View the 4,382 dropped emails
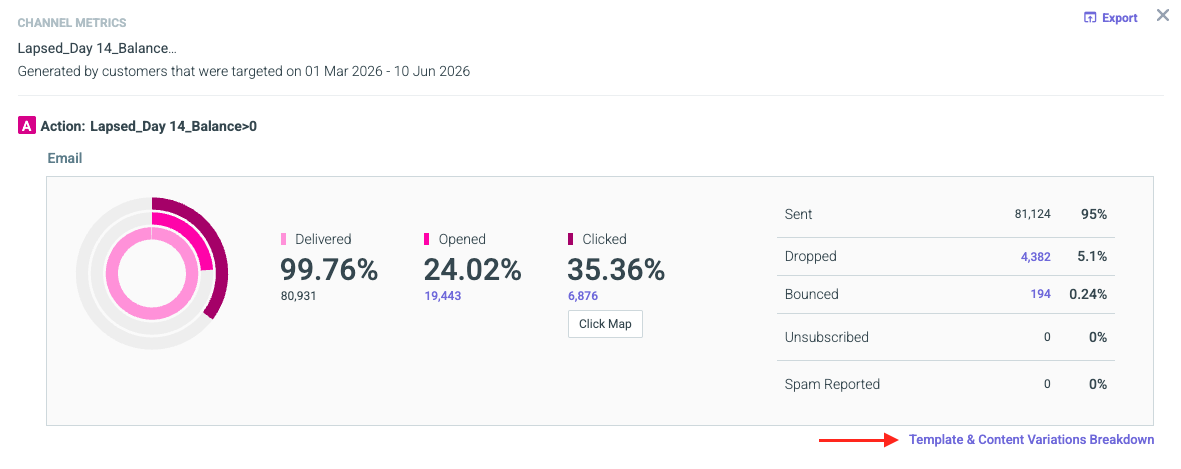The image size is (1181, 469). coord(1036,256)
